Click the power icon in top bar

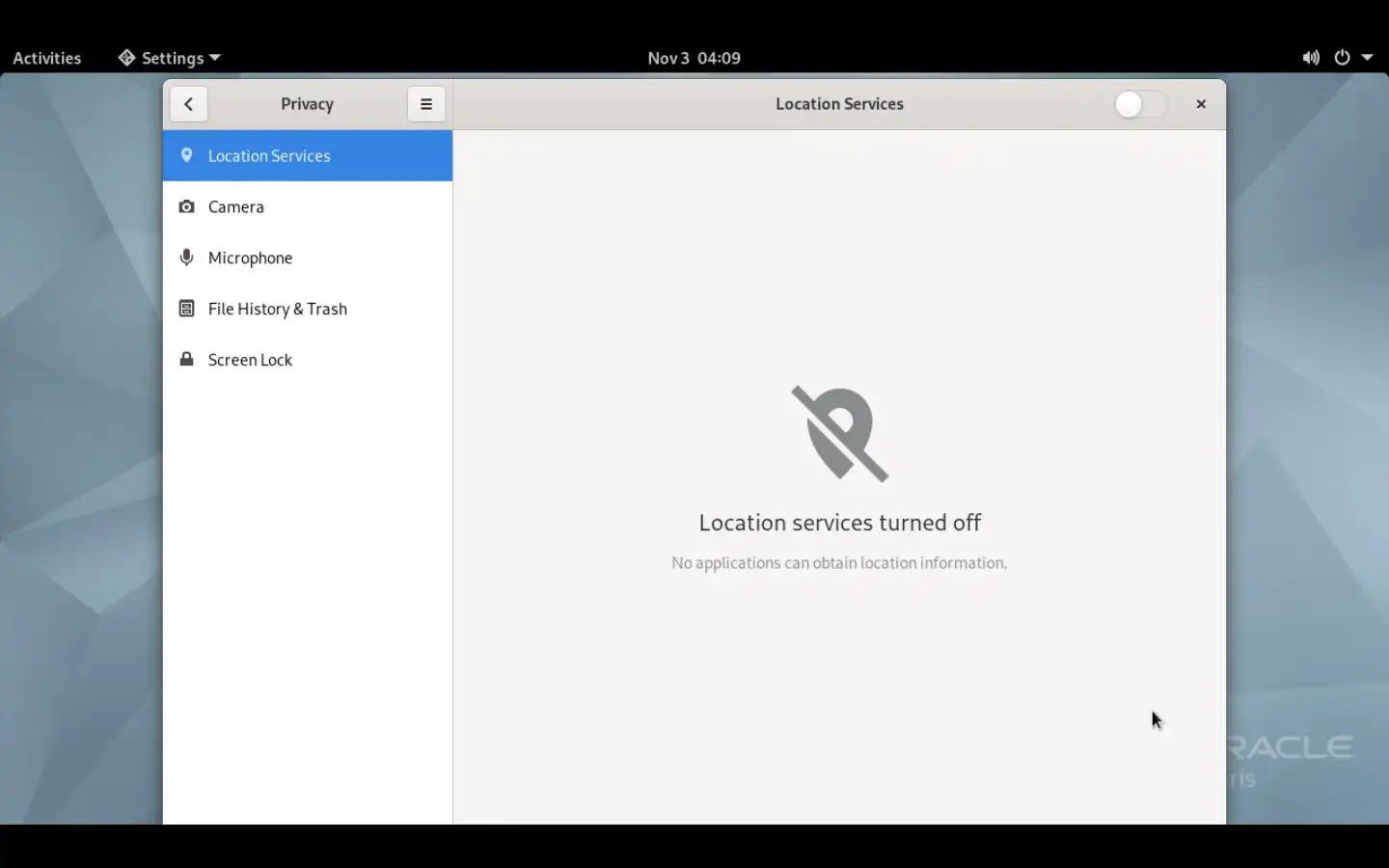(1342, 58)
